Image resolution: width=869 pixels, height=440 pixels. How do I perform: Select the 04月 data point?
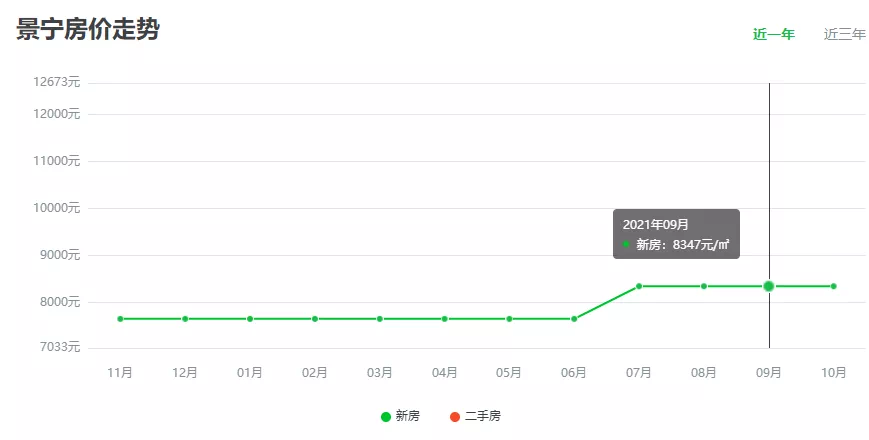[445, 319]
